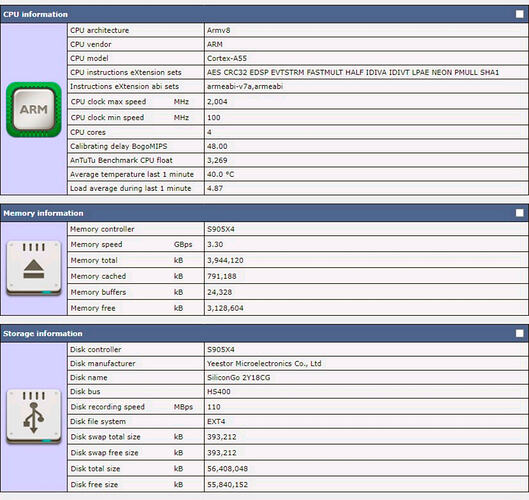Select the CPU architecture value Armv8
The width and height of the screenshot is (529, 500).
click(x=219, y=30)
